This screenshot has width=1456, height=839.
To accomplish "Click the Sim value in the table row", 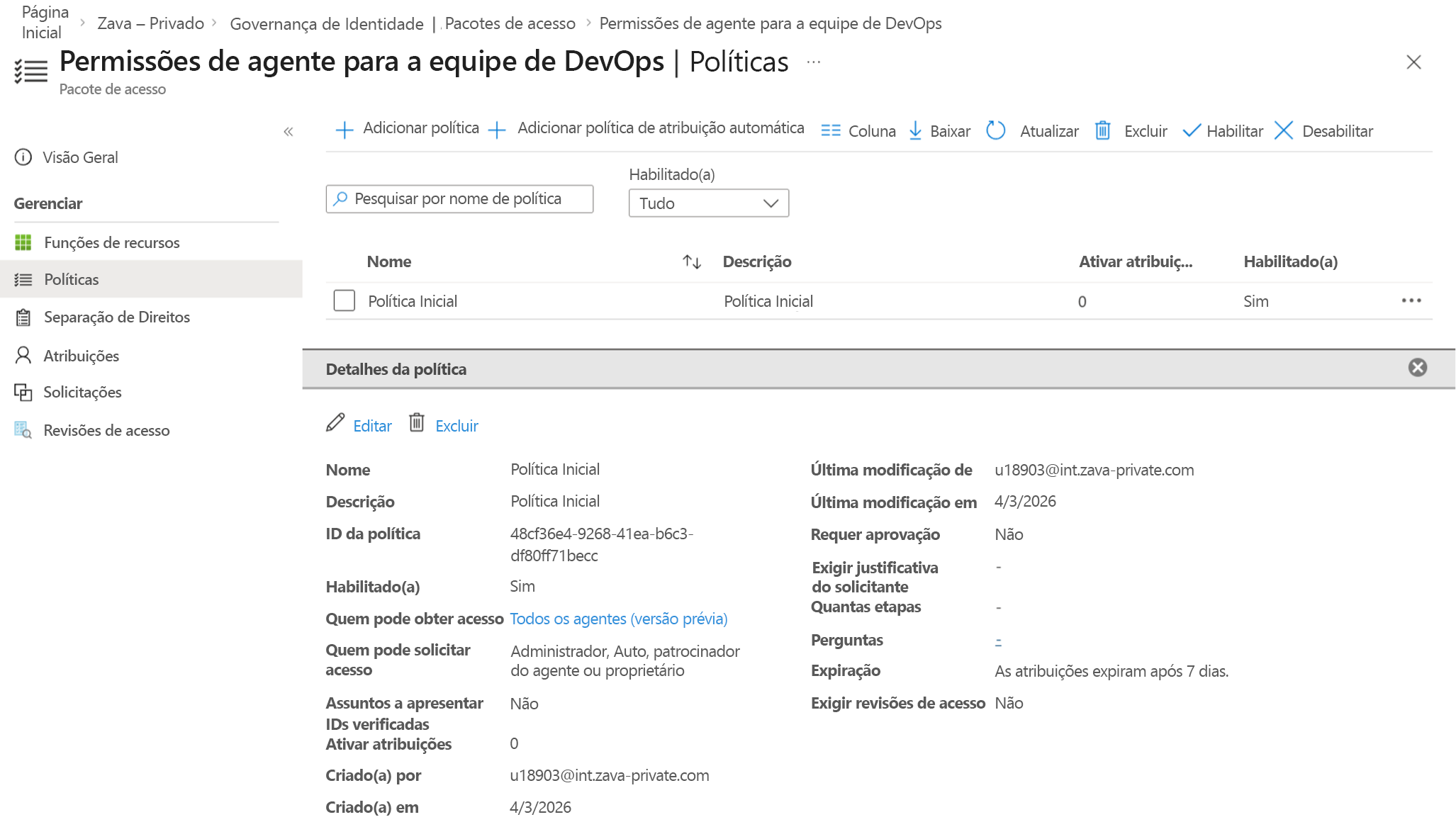I will 1255,301.
